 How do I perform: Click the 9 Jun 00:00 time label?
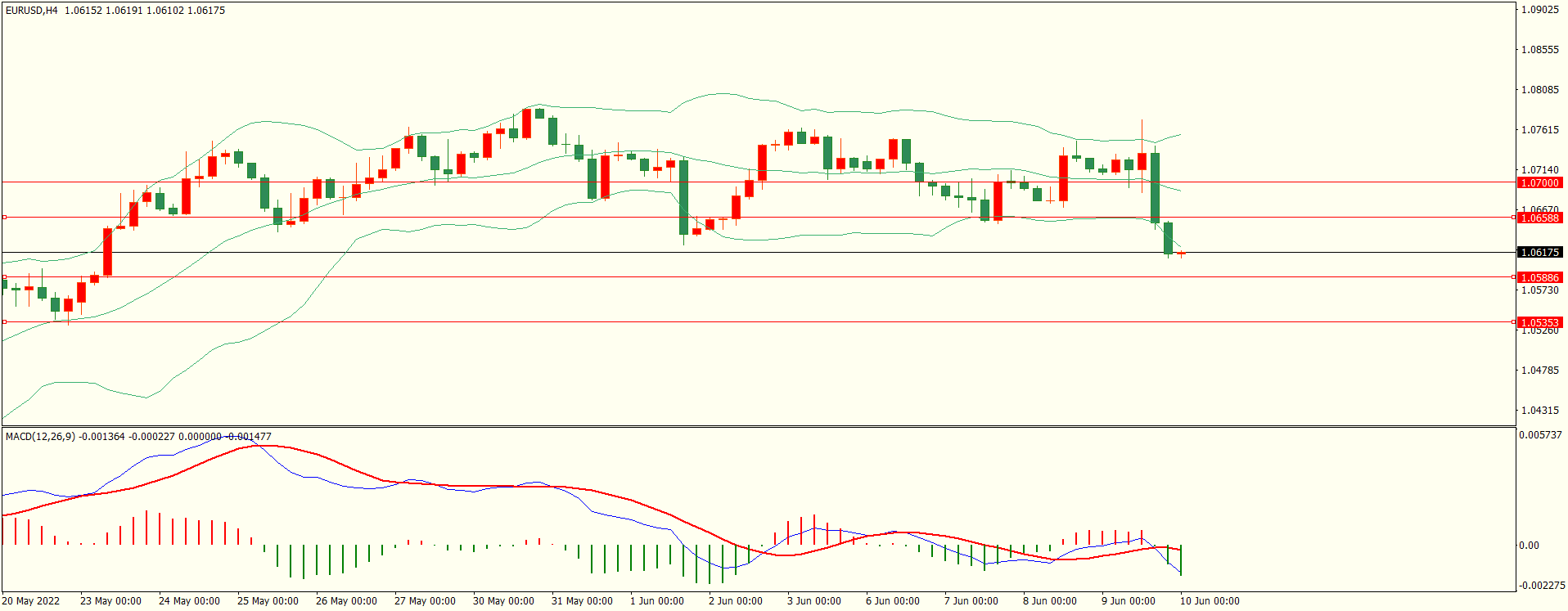(x=1129, y=601)
